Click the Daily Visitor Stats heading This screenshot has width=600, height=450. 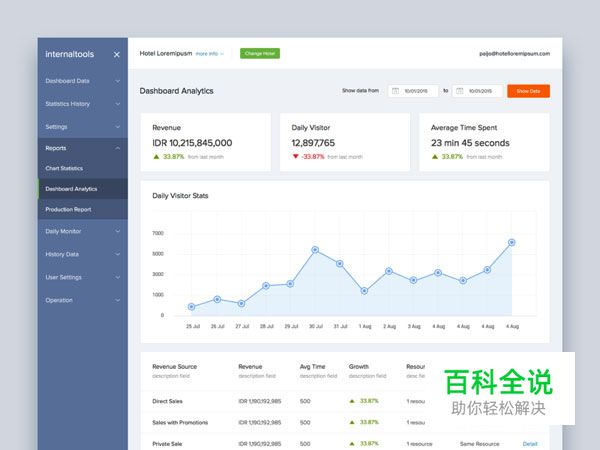pyautogui.click(x=180, y=196)
